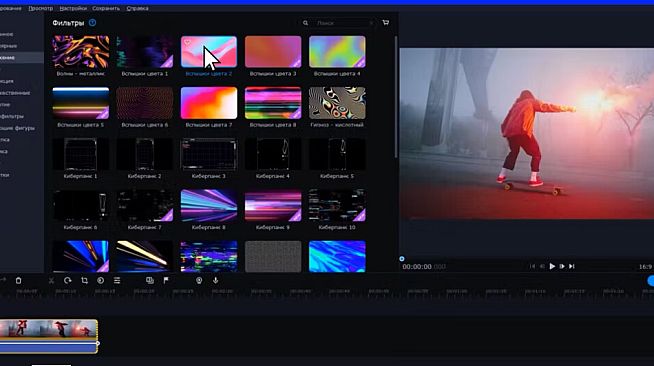The image size is (654, 366).
Task: Select the Киберпанк 6 filter
Action: [80, 206]
